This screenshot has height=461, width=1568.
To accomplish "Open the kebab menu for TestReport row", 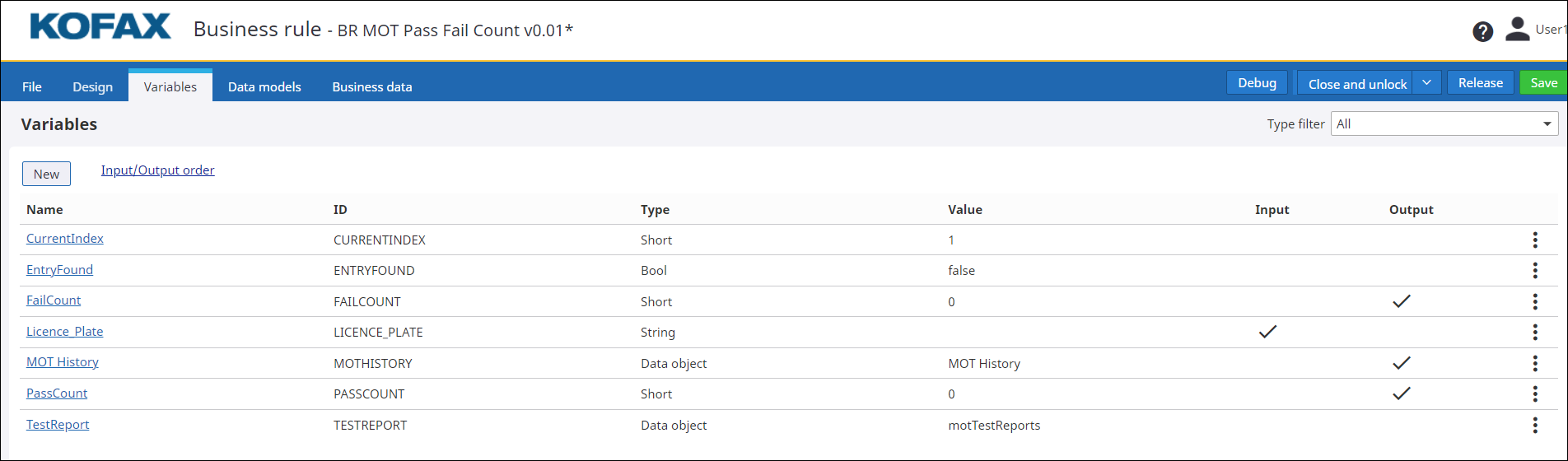I will click(x=1534, y=425).
